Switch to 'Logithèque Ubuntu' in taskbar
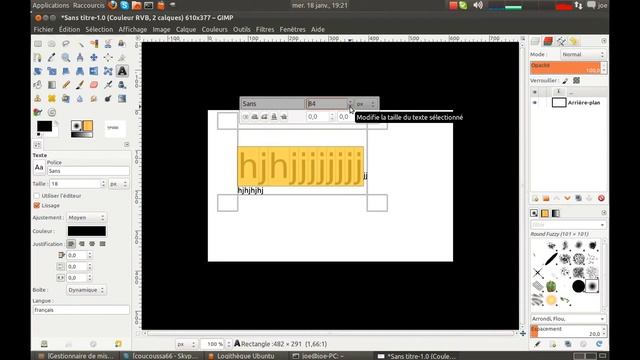Viewport: 640px width, 360px height. click(x=246, y=356)
